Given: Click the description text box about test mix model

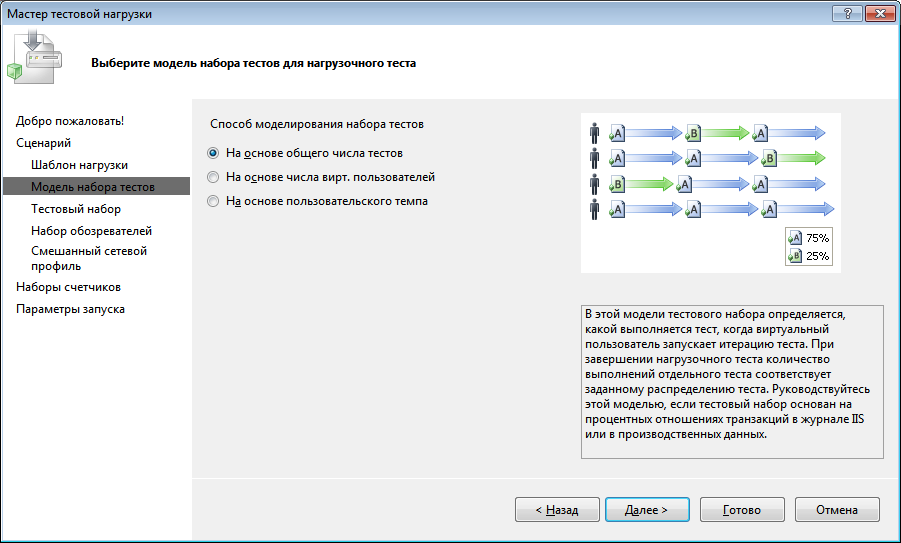Looking at the screenshot, I should (732, 382).
